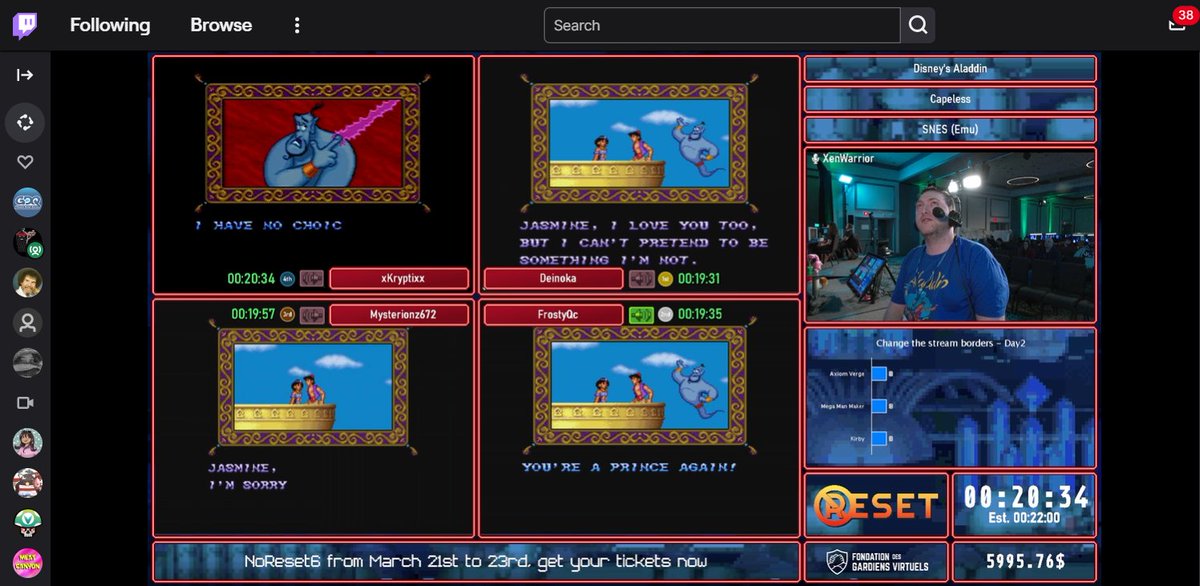
Task: Click the donation total 5995.76$
Action: pyautogui.click(x=1025, y=562)
